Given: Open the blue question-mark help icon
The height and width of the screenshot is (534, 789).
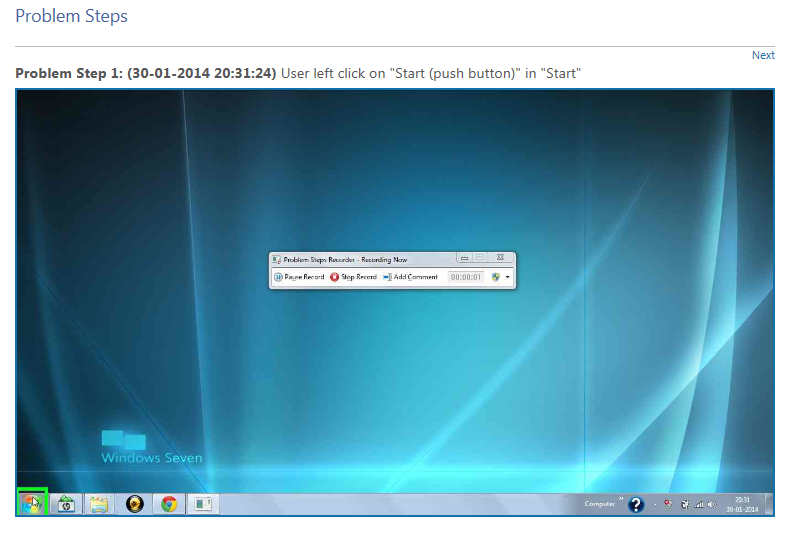Looking at the screenshot, I should click(637, 504).
